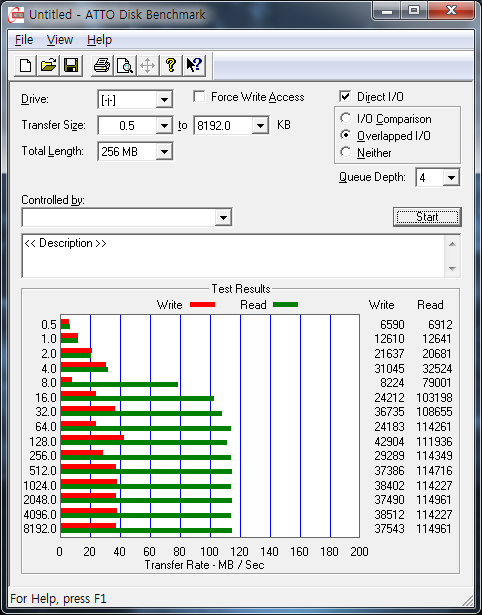
Task: Expand the maximum Transfer Size 8192.0 dropdown
Action: tap(260, 126)
